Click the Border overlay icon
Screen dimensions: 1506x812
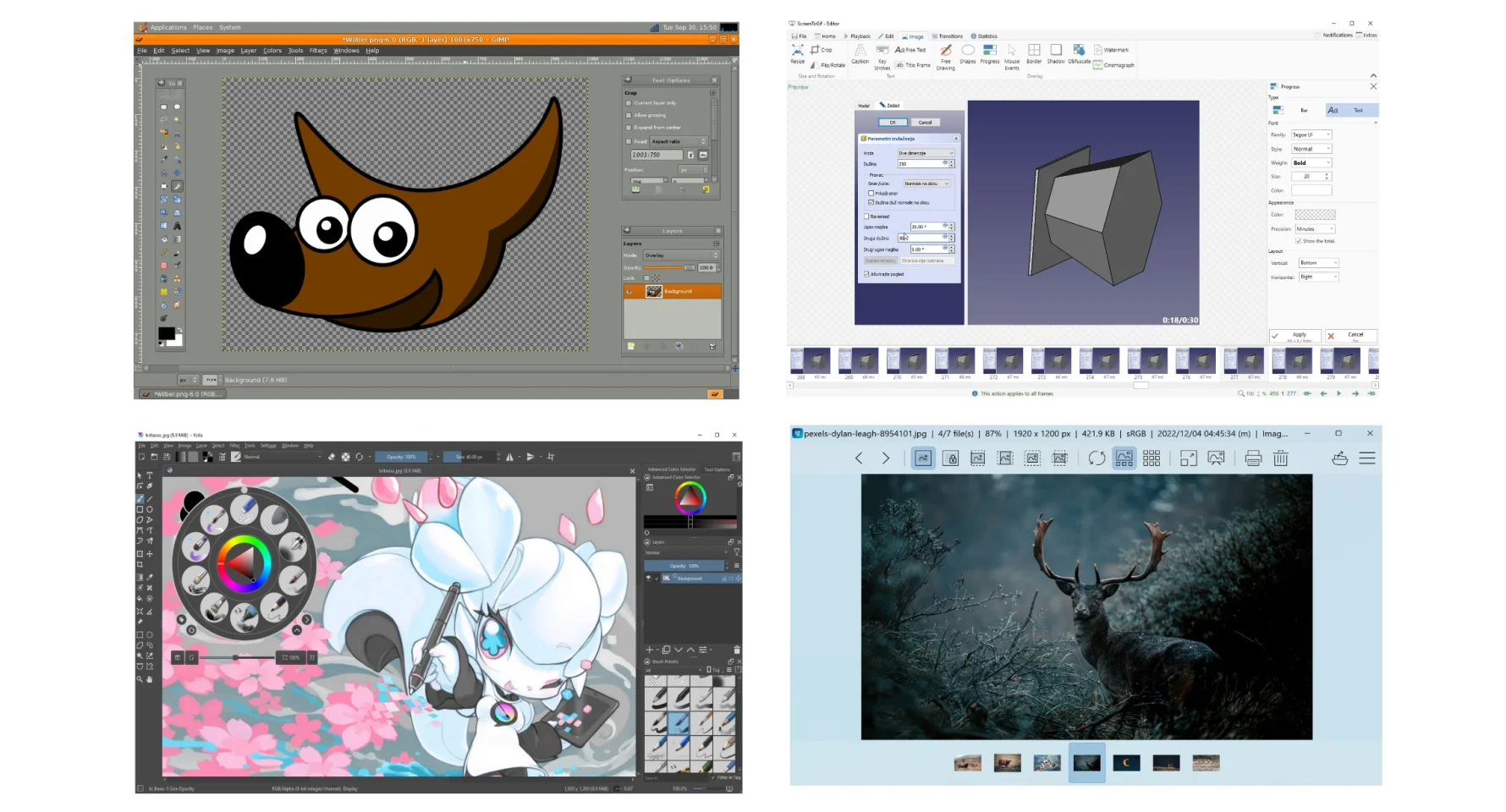pyautogui.click(x=1034, y=53)
